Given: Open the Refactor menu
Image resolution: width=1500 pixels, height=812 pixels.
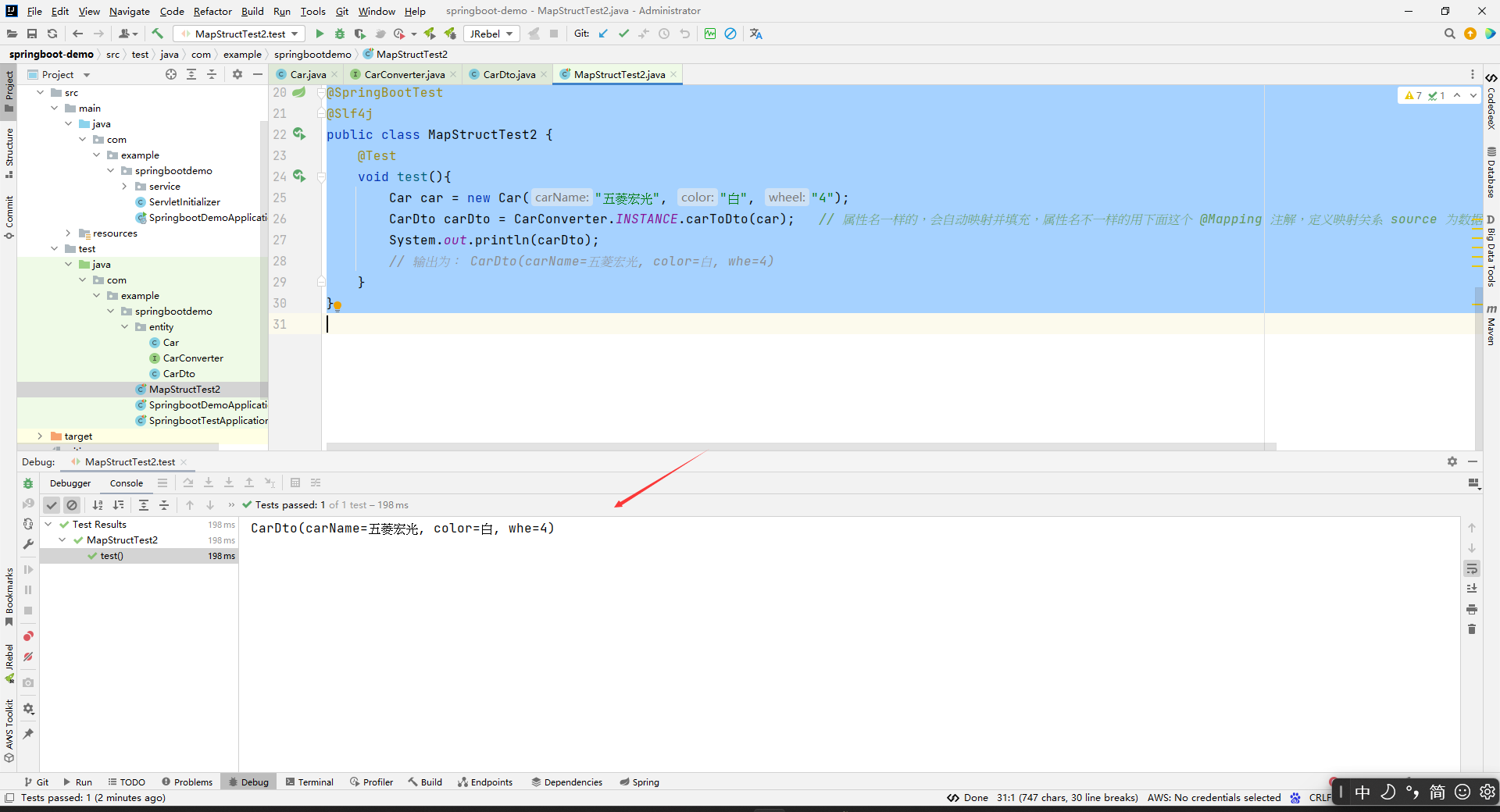Looking at the screenshot, I should pos(212,11).
